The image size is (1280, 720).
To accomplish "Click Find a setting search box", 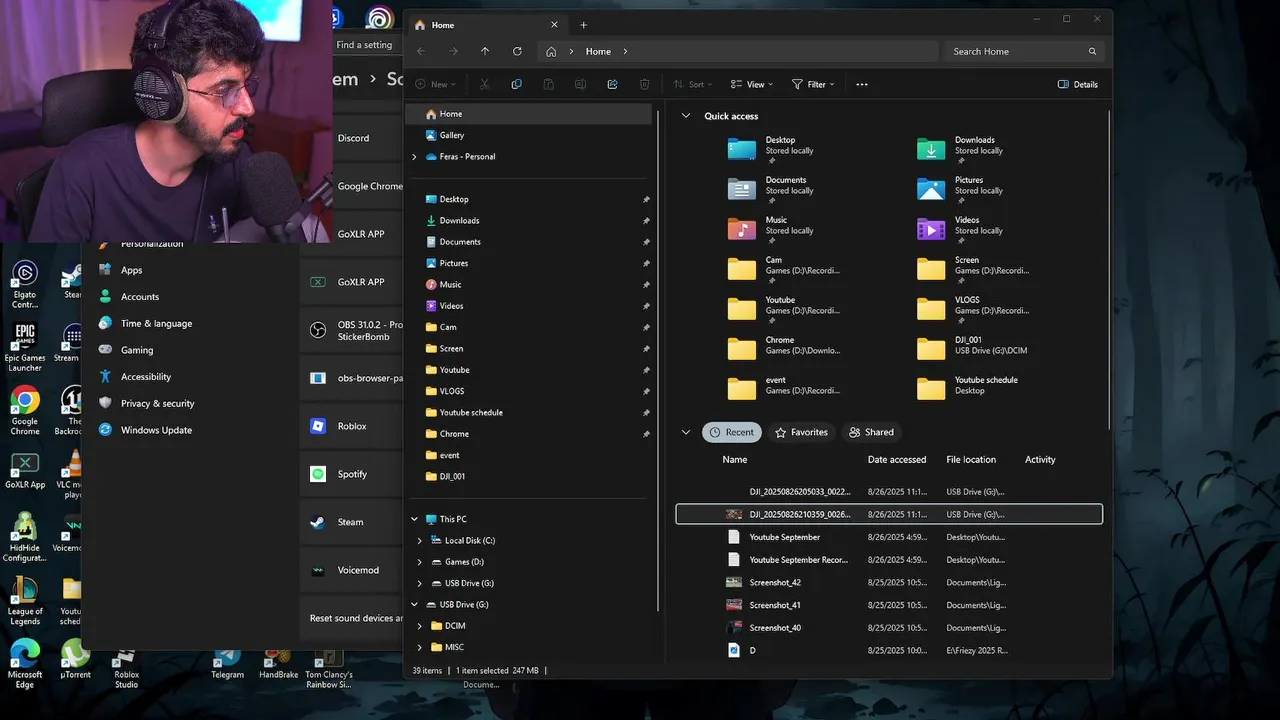I will (x=366, y=45).
